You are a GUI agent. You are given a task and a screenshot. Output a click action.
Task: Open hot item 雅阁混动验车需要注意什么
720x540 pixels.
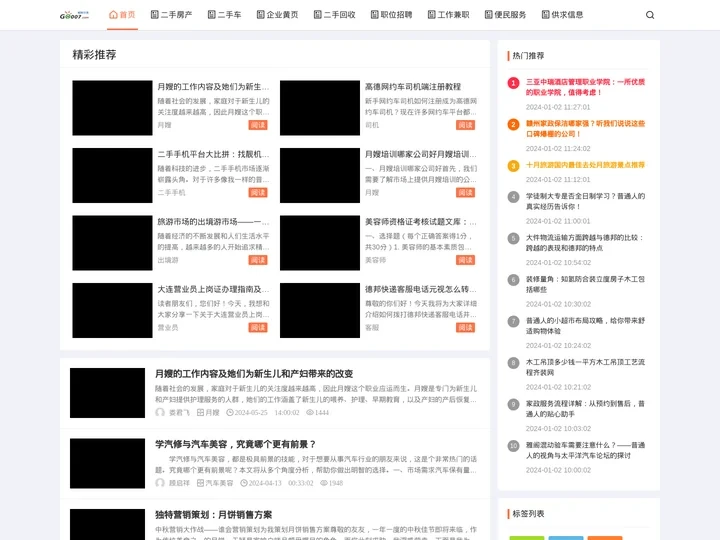[585, 450]
